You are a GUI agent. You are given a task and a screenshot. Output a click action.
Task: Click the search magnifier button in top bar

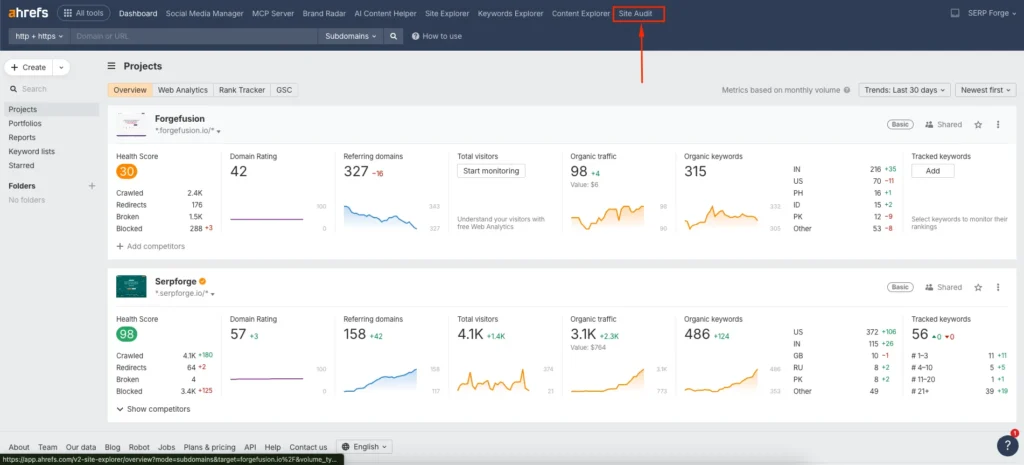coord(393,36)
